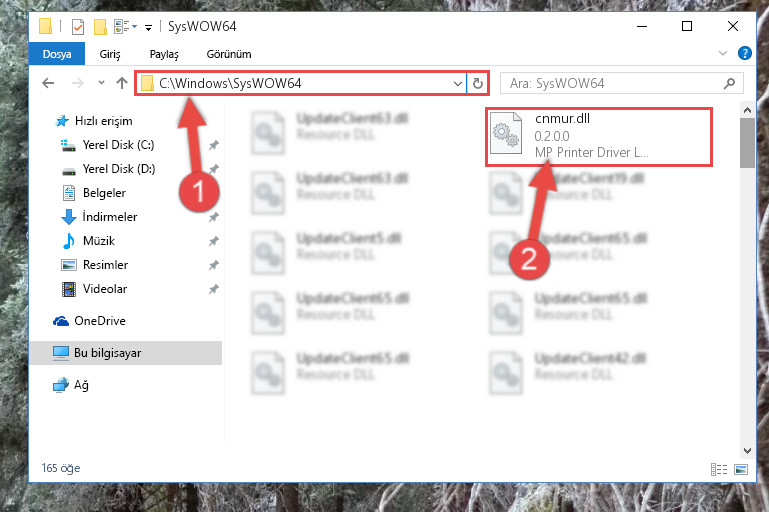This screenshot has width=769, height=512.
Task: Expand the ribbon with the chevron
Action: coord(722,53)
